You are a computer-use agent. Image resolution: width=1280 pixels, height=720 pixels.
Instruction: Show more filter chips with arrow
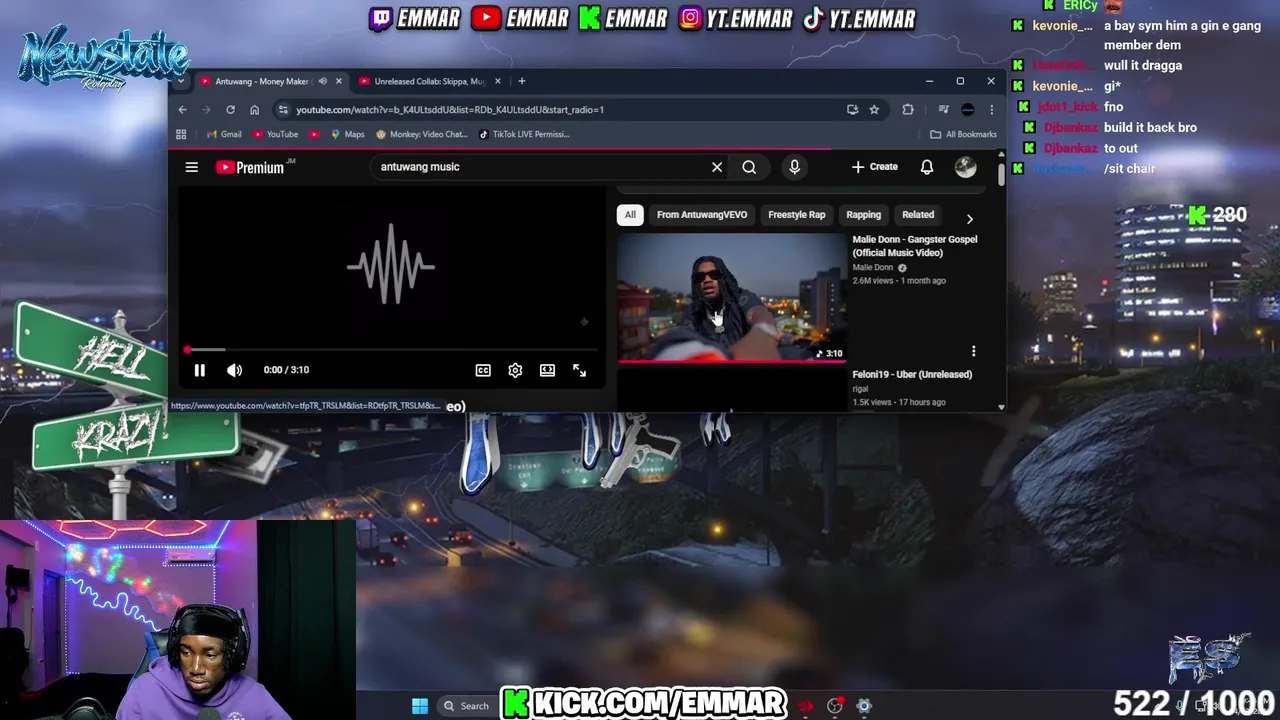coord(969,218)
